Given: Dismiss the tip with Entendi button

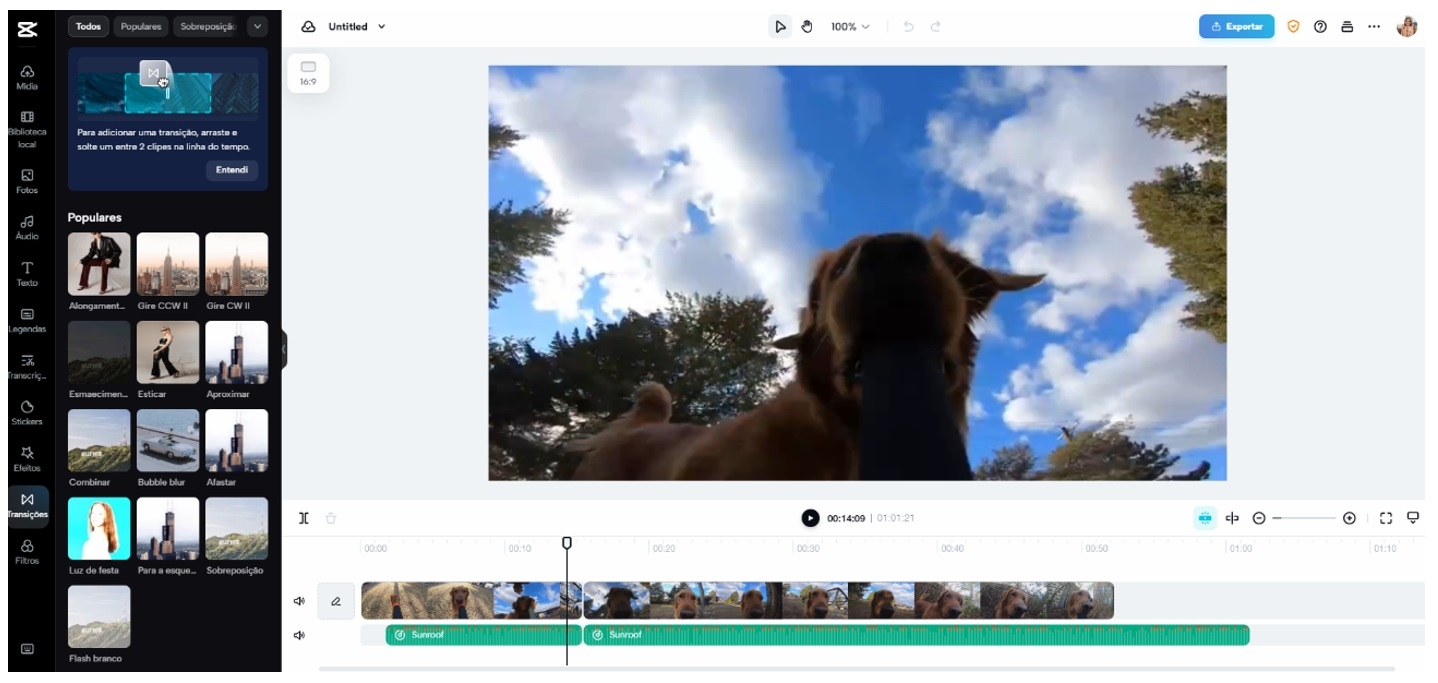Looking at the screenshot, I should 232,170.
